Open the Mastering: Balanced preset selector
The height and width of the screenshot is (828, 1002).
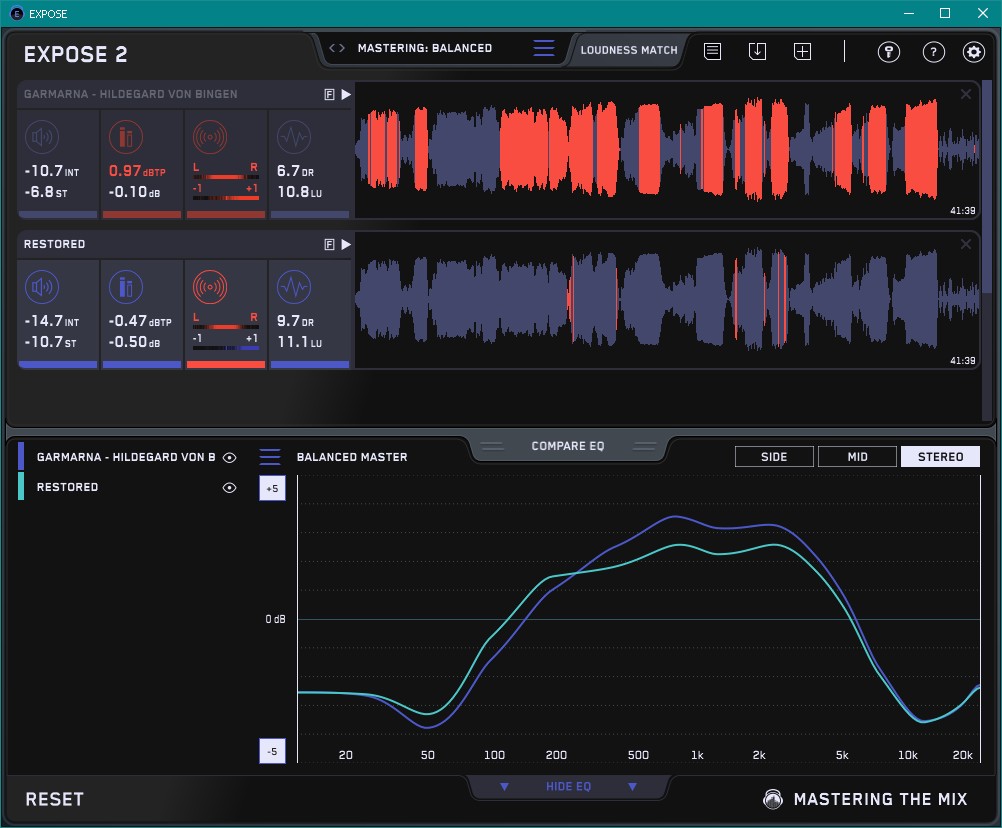424,48
